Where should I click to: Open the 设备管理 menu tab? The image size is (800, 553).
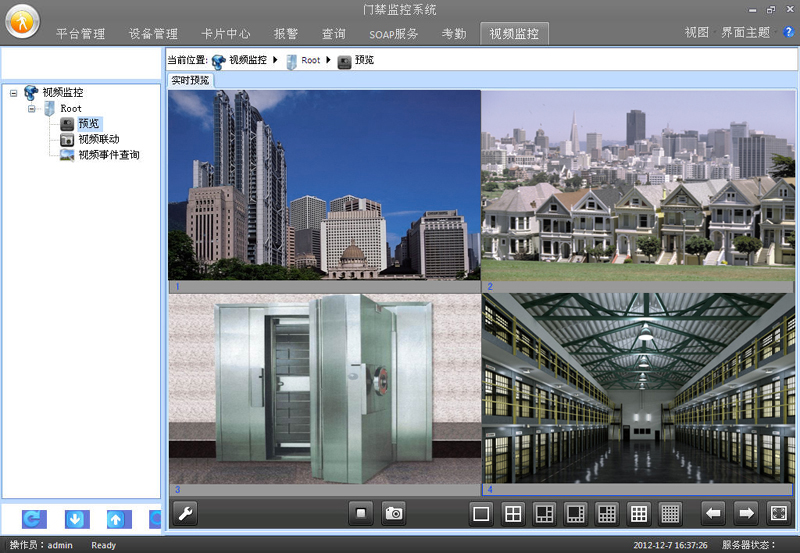[153, 34]
